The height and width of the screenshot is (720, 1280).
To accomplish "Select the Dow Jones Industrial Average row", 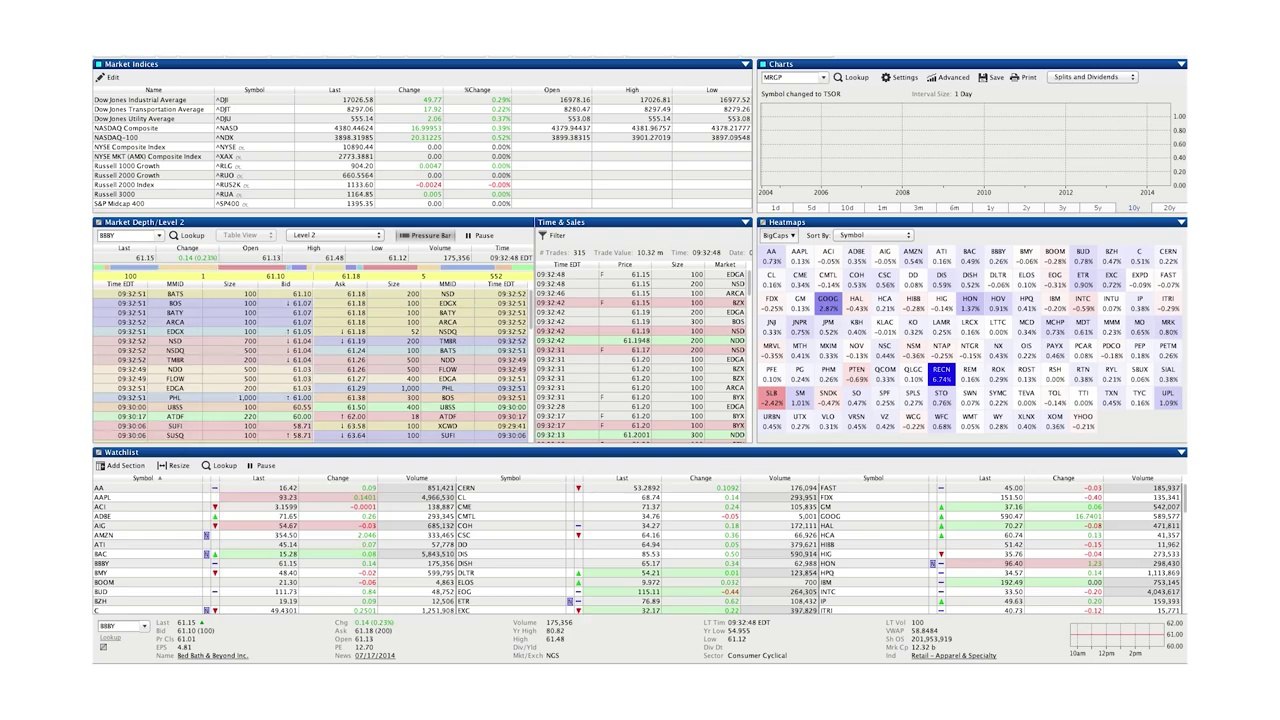I will (422, 100).
